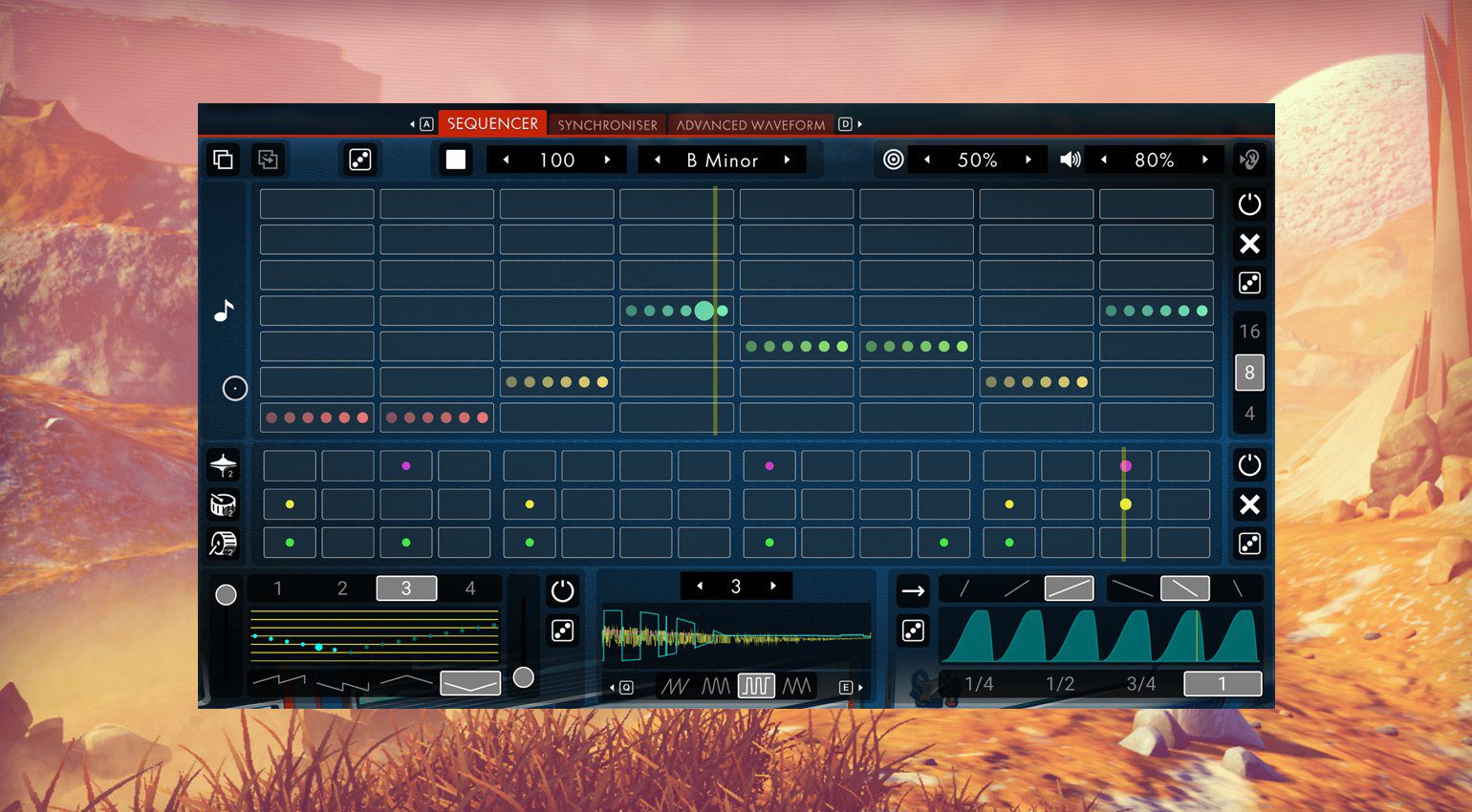Image resolution: width=1472 pixels, height=812 pixels.
Task: Stop playback with the white square button
Action: pyautogui.click(x=456, y=160)
